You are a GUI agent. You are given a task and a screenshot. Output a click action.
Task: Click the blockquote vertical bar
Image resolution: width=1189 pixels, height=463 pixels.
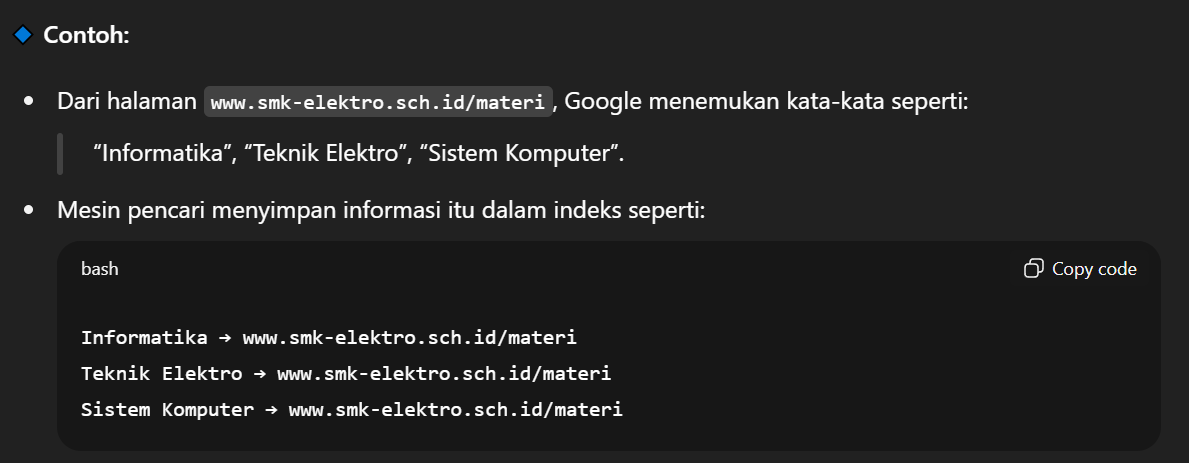[x=60, y=154]
